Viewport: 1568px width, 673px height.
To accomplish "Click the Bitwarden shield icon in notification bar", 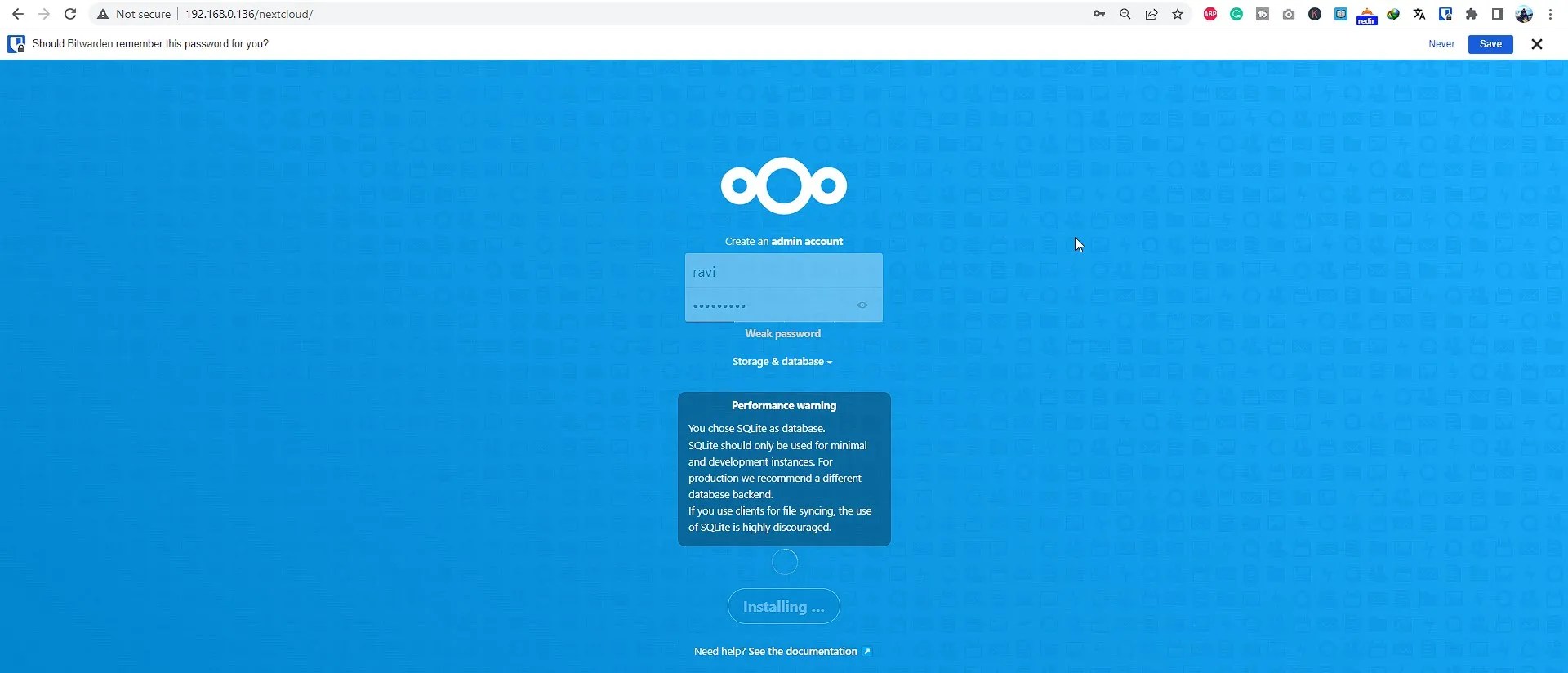I will pos(16,44).
